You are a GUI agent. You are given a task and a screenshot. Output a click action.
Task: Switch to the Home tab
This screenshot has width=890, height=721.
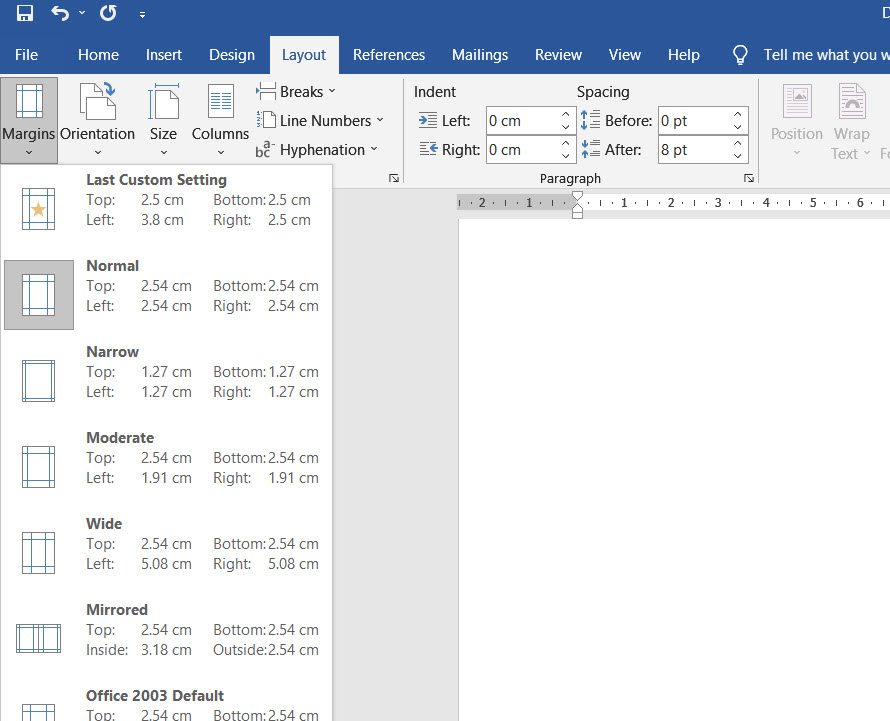click(98, 55)
